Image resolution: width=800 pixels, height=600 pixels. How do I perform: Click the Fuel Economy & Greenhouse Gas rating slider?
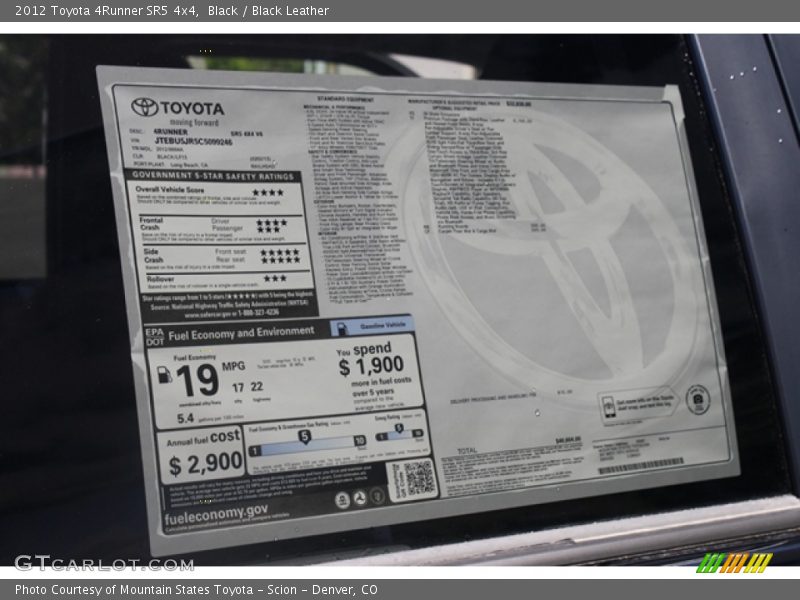point(306,442)
